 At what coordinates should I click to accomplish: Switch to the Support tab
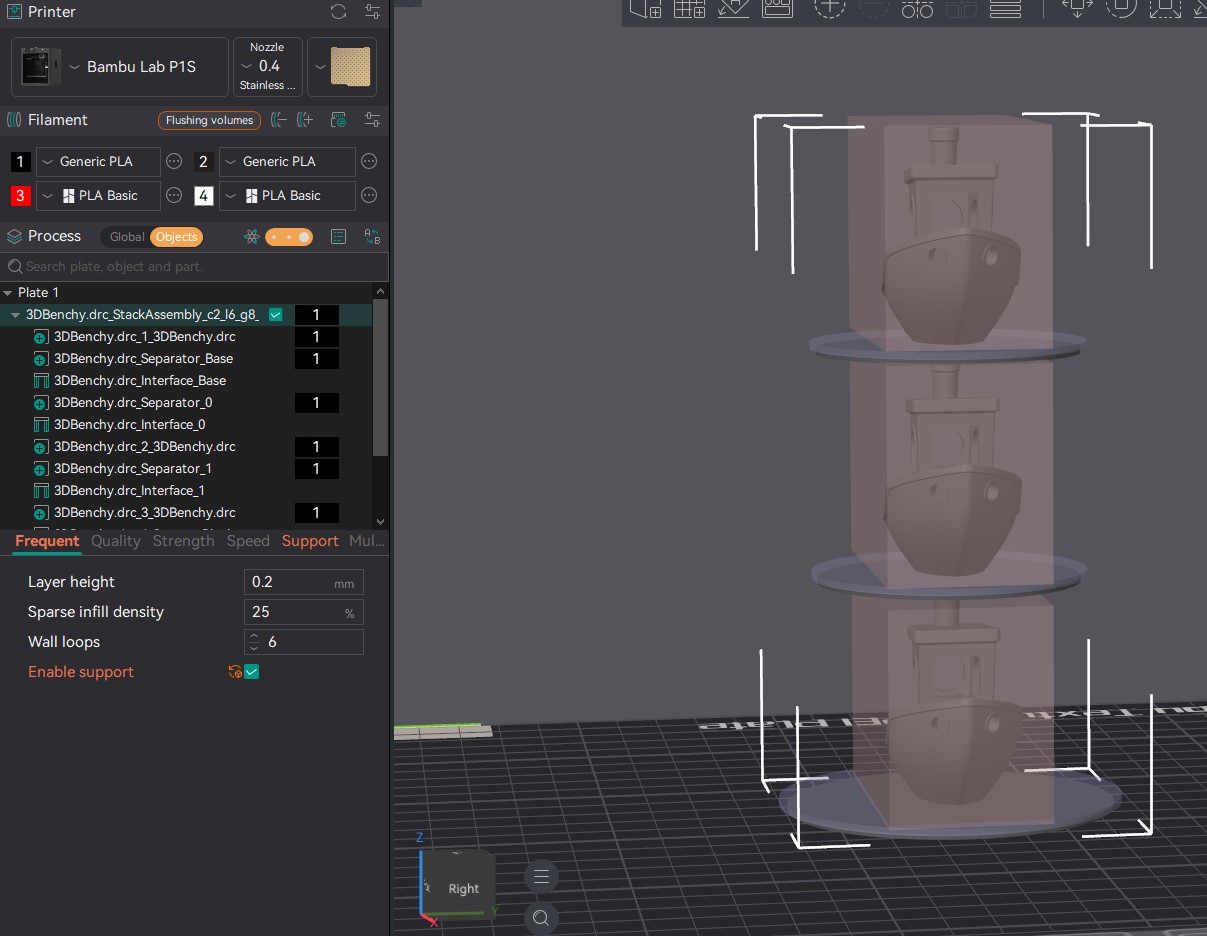310,541
